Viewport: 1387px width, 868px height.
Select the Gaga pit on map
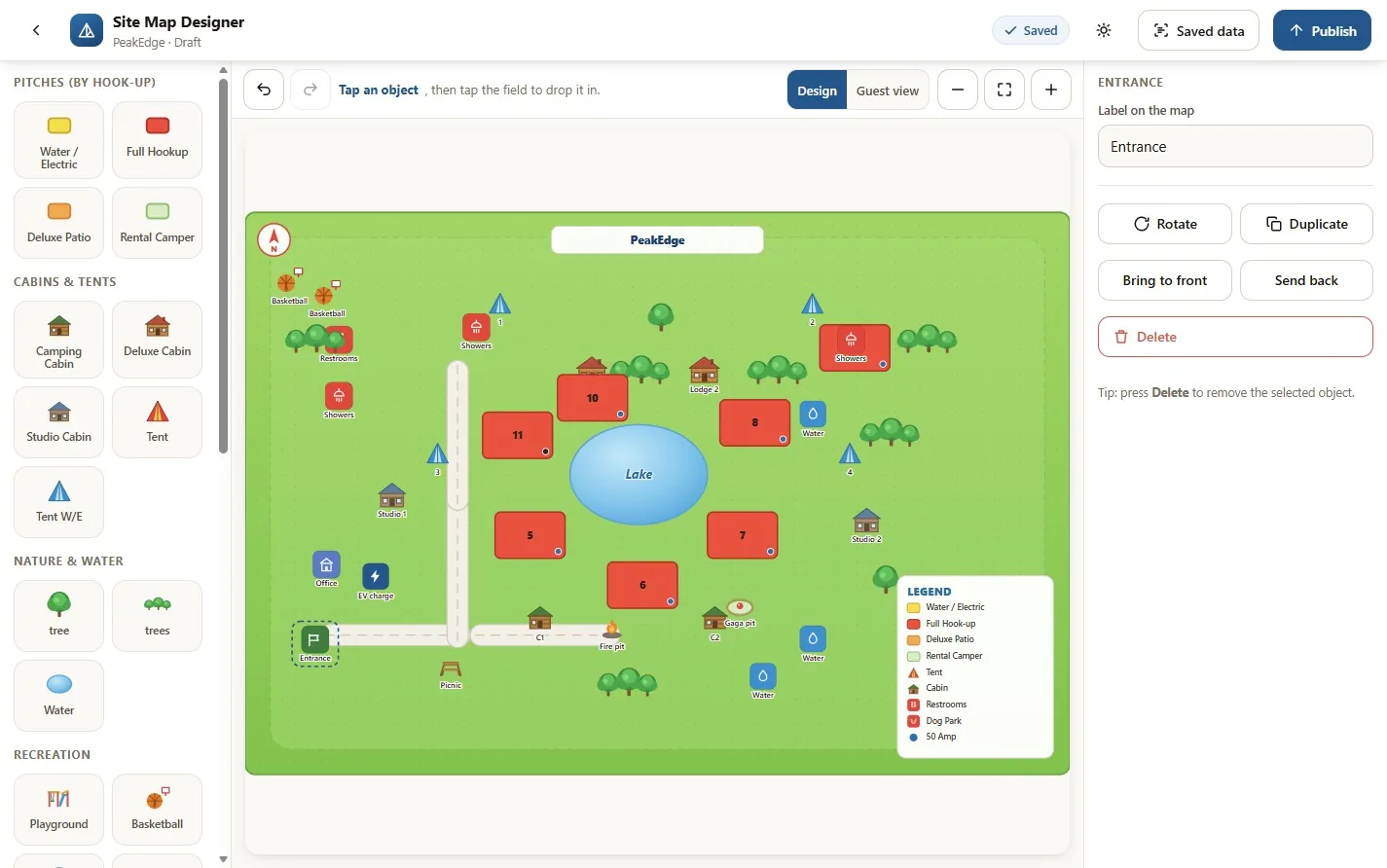[x=740, y=612]
